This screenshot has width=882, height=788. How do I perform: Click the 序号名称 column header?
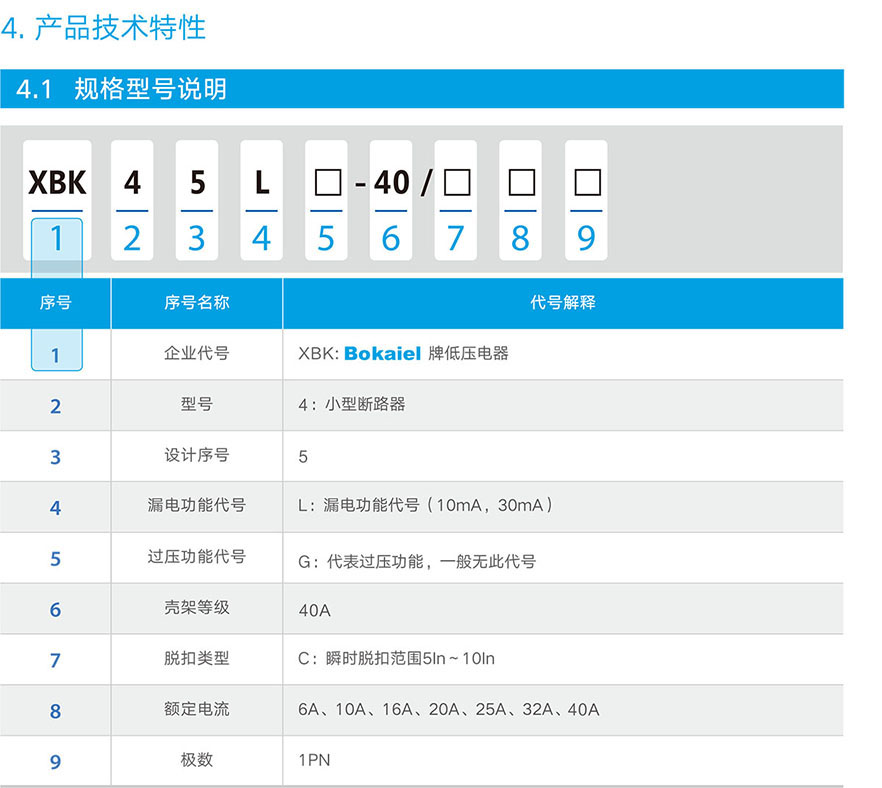tap(196, 302)
